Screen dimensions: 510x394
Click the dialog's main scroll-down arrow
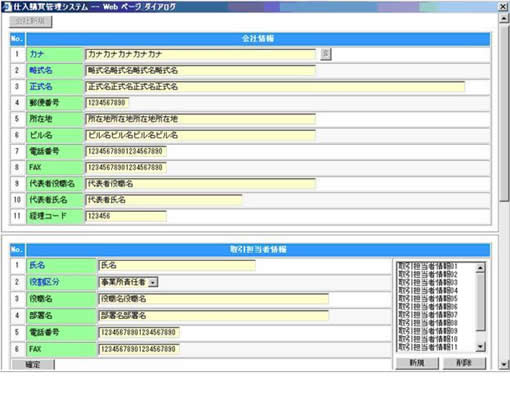[503, 364]
